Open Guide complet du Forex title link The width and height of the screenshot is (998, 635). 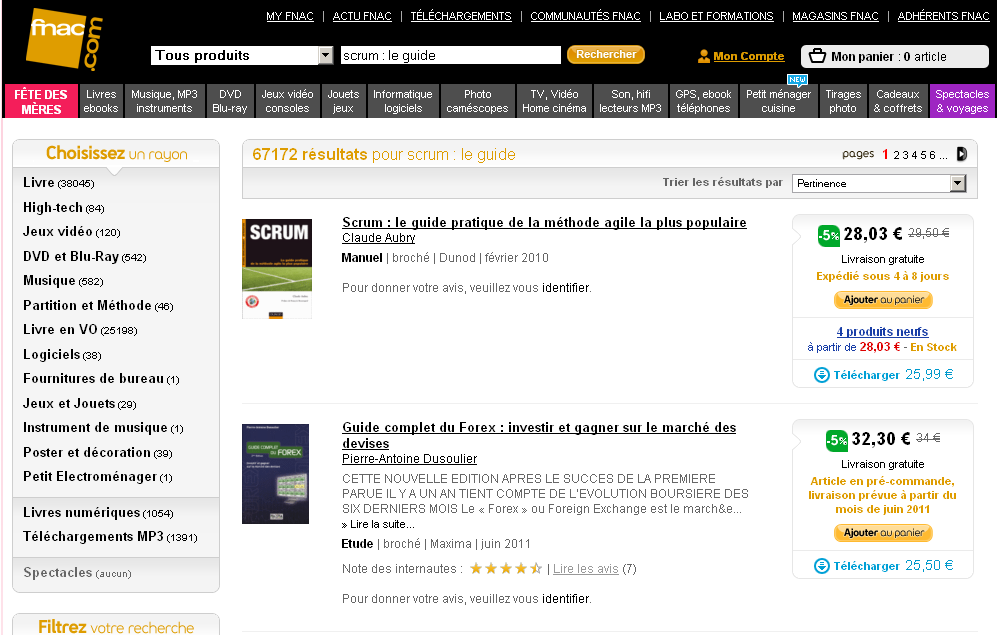click(x=539, y=435)
